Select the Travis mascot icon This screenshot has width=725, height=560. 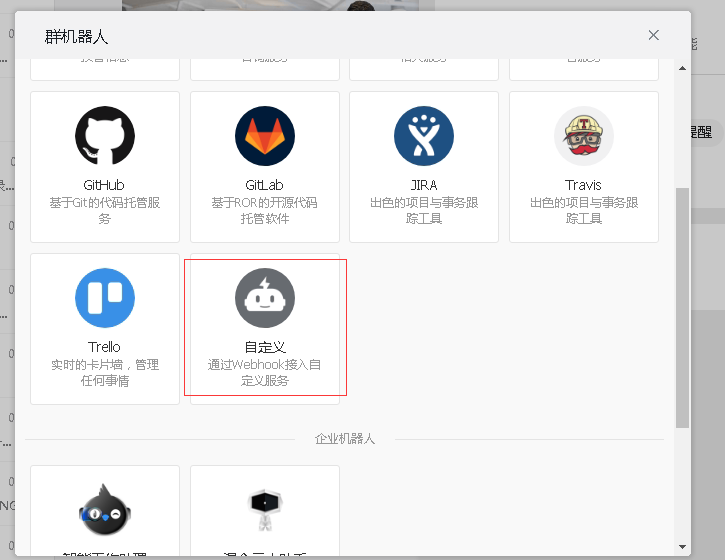coord(584,136)
